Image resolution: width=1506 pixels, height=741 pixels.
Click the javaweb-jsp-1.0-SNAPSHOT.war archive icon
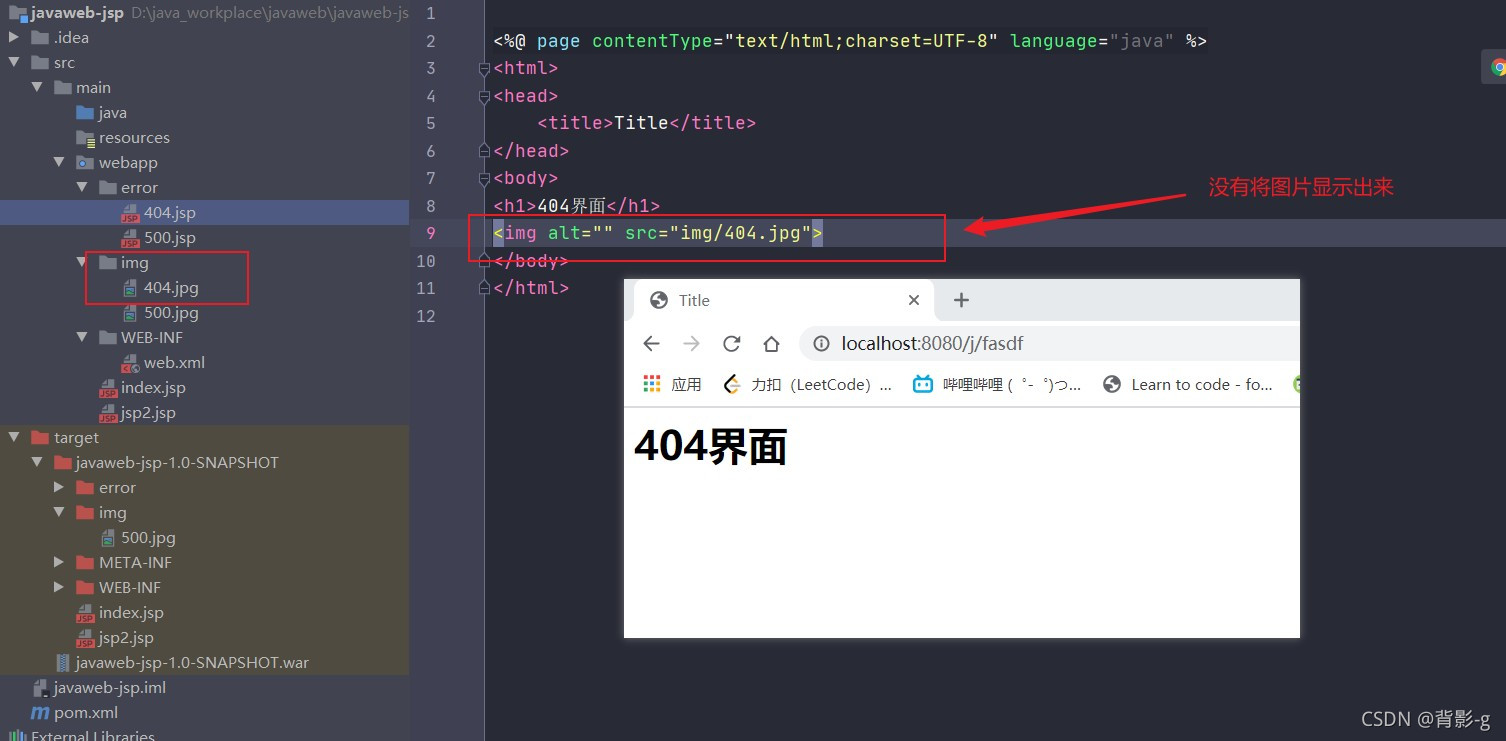63,663
